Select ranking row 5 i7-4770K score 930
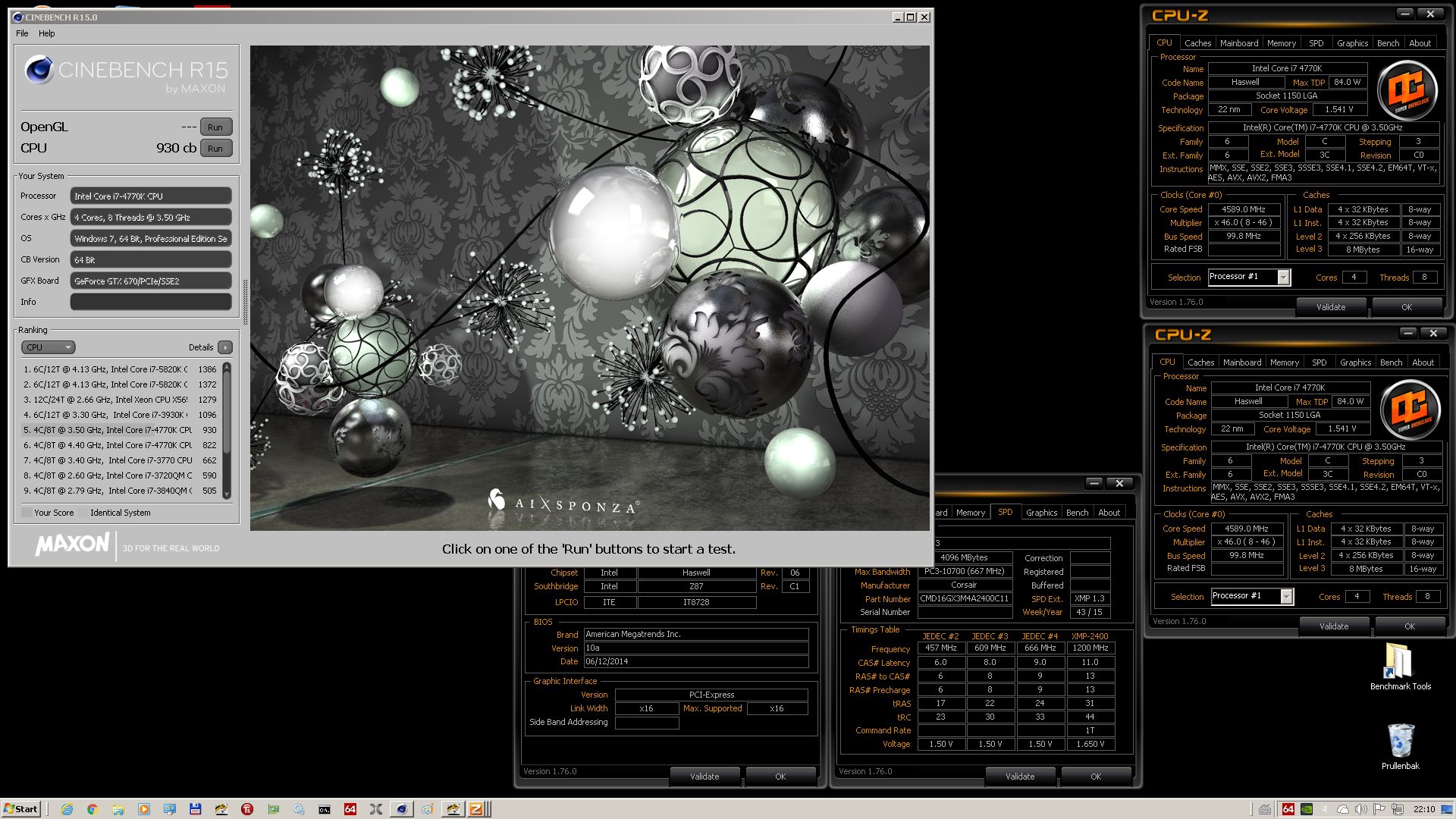Image resolution: width=1456 pixels, height=819 pixels. click(x=120, y=430)
